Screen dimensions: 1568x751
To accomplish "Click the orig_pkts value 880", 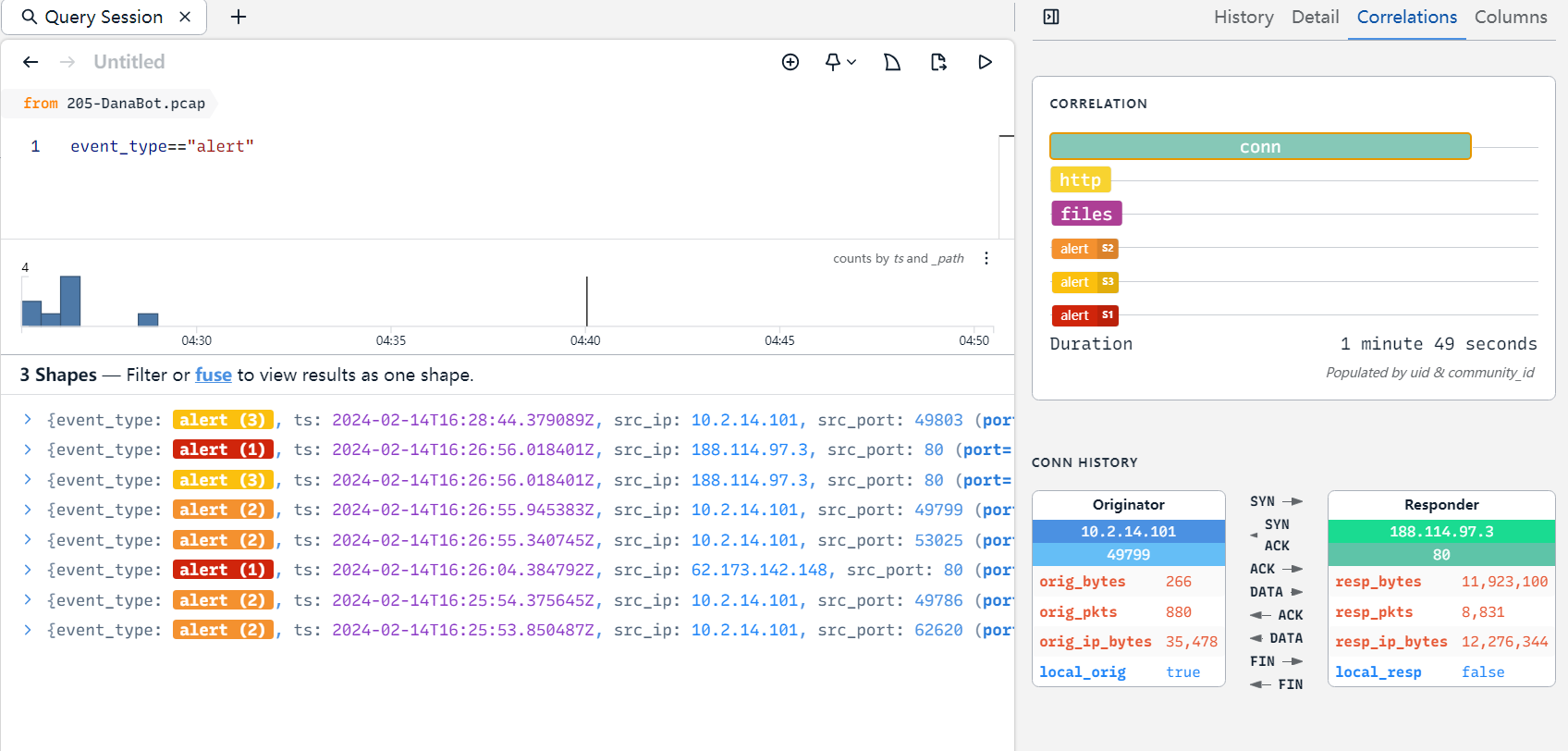I will coord(1179,612).
